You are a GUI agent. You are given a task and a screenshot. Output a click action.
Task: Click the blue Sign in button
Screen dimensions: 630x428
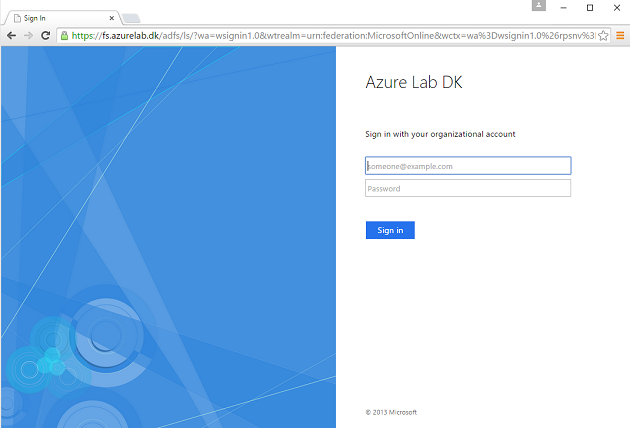pos(390,230)
